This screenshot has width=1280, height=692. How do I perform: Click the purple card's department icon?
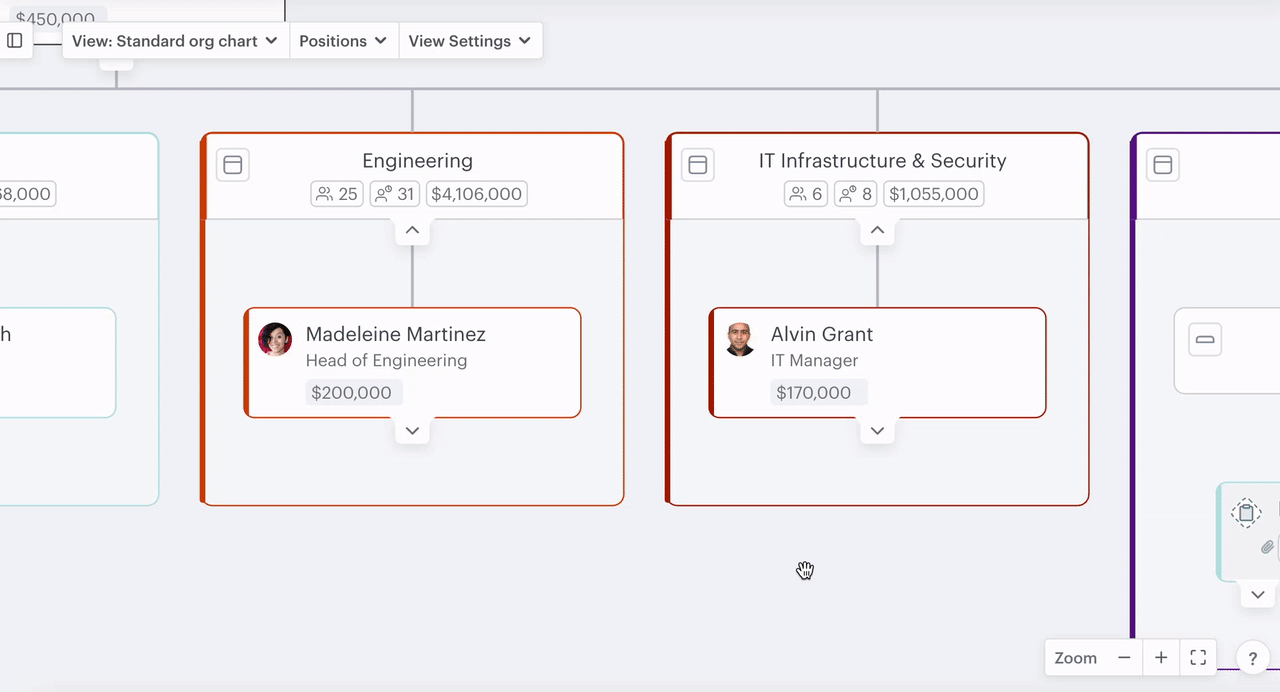click(1162, 164)
